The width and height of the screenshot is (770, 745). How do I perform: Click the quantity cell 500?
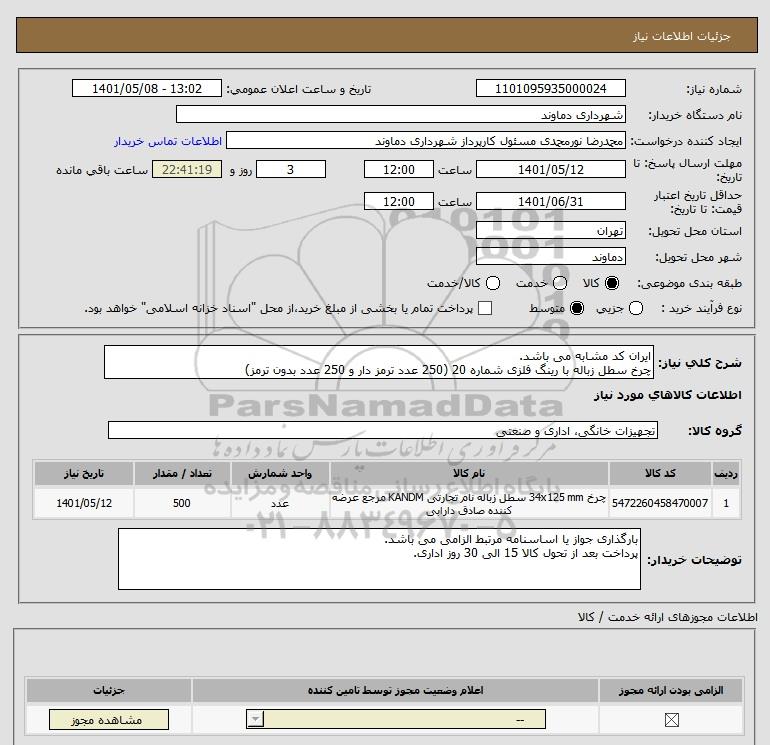[x=182, y=503]
